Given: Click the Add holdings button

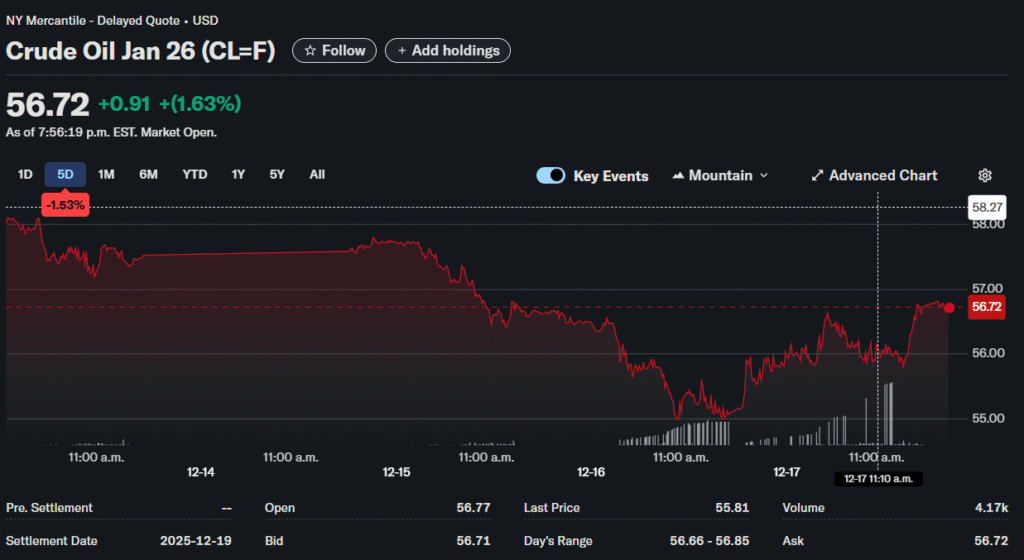Looking at the screenshot, I should point(448,51).
